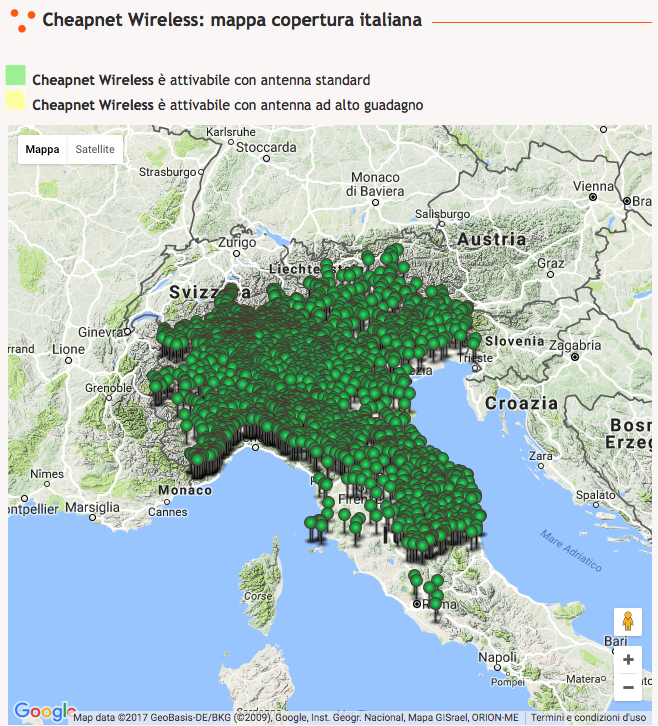Click the Salisburgo city label
The height and width of the screenshot is (726, 658).
442,214
